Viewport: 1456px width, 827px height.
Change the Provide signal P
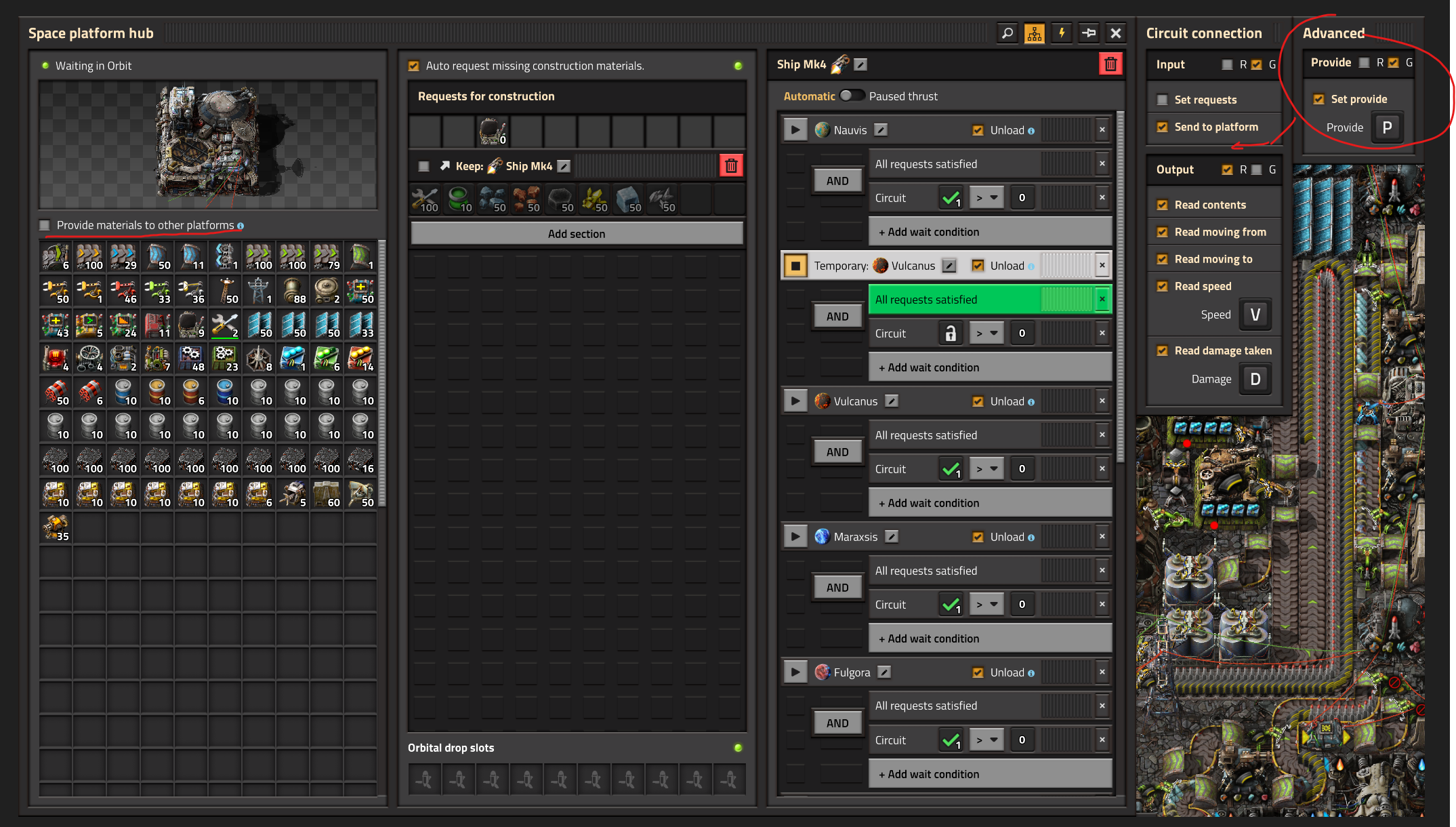coord(1387,127)
